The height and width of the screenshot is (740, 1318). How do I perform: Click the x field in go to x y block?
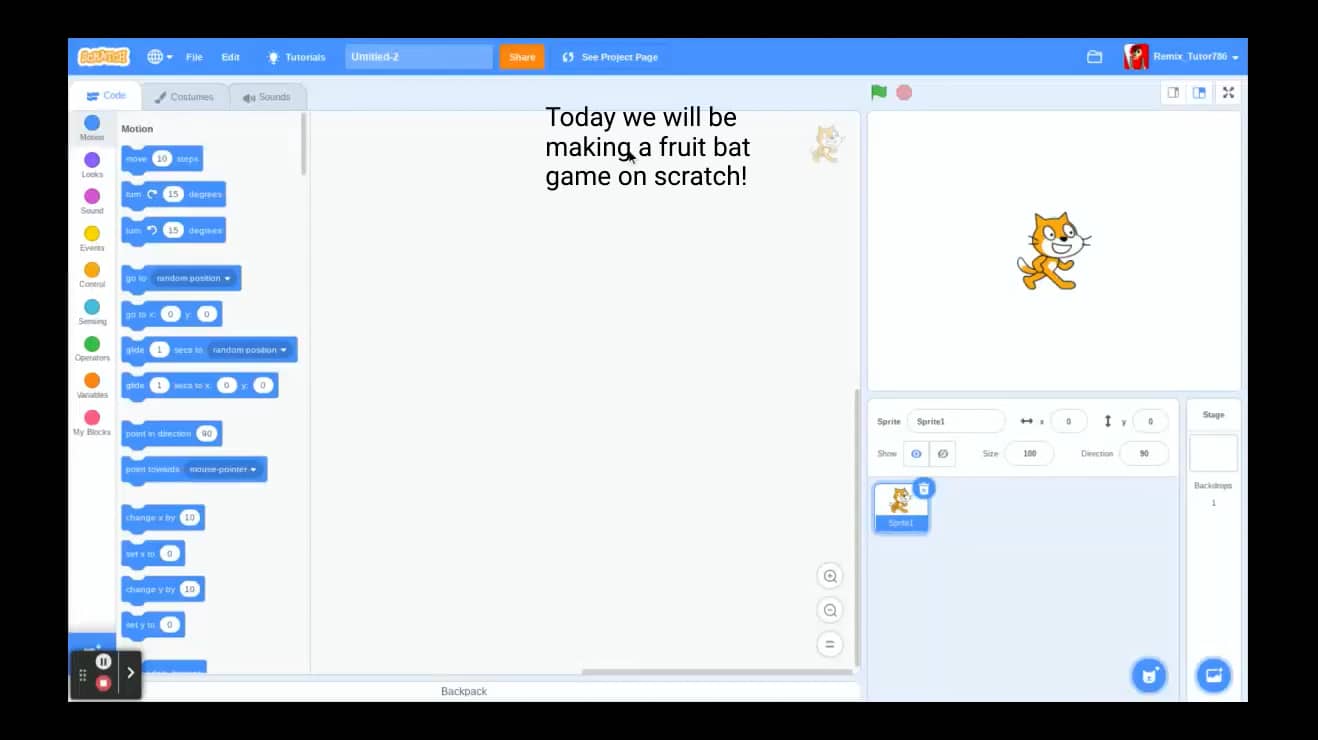(x=170, y=314)
